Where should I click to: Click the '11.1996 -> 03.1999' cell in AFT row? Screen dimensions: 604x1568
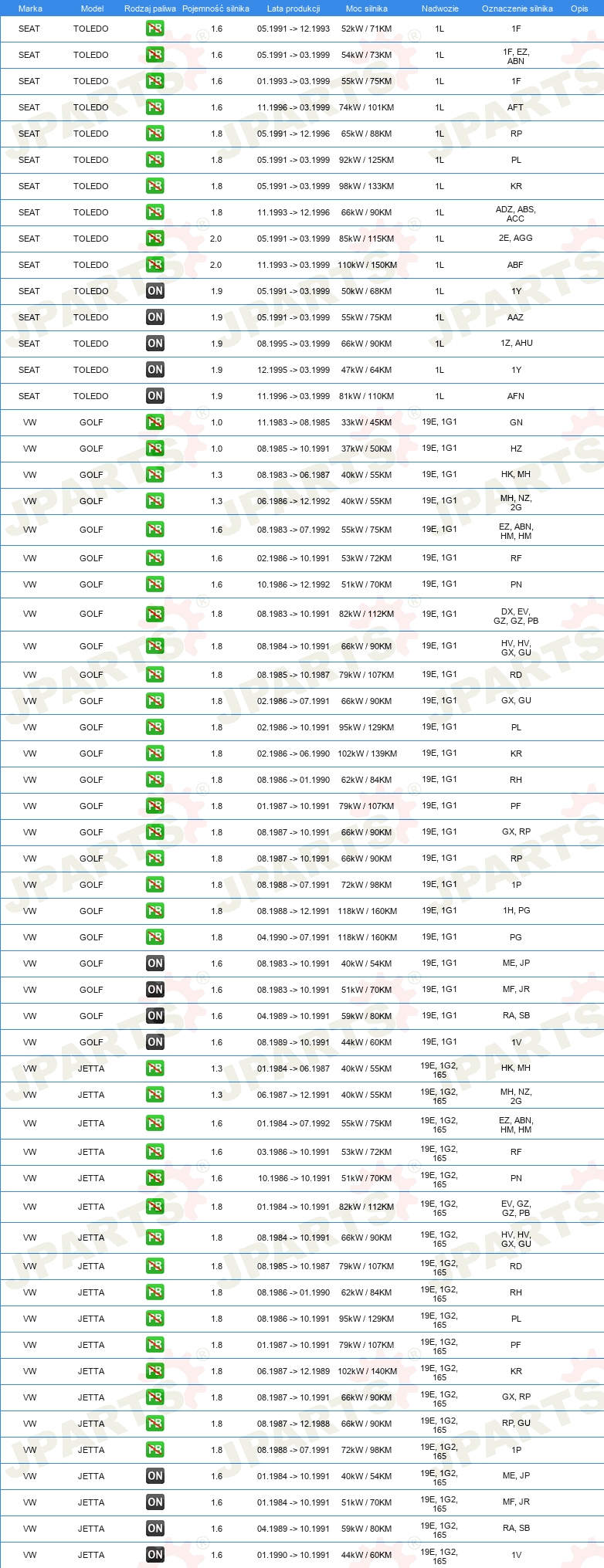click(294, 107)
